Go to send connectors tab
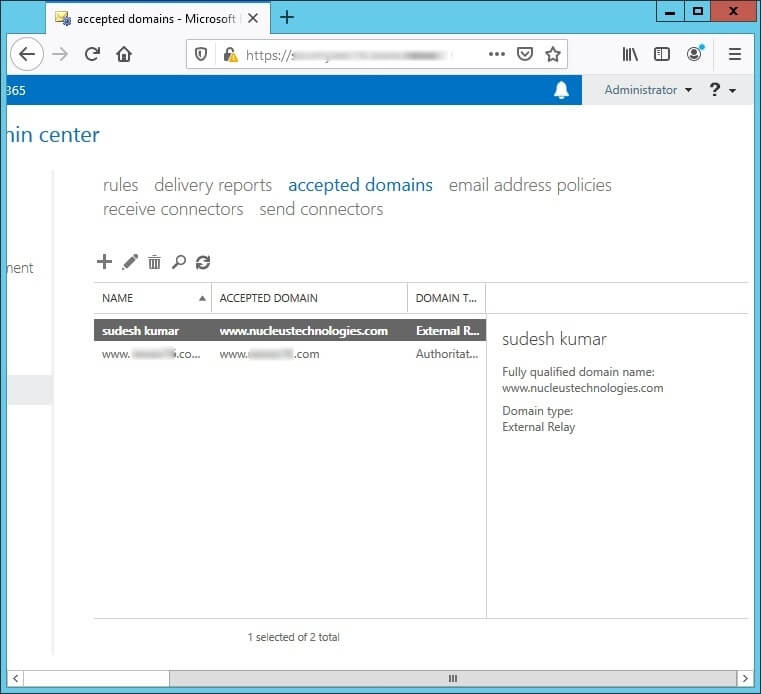Viewport: 761px width, 694px height. point(321,209)
